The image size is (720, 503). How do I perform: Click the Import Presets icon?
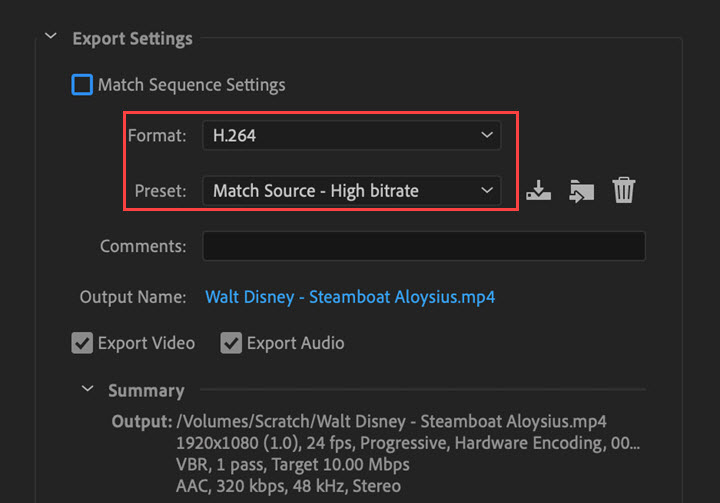[581, 190]
